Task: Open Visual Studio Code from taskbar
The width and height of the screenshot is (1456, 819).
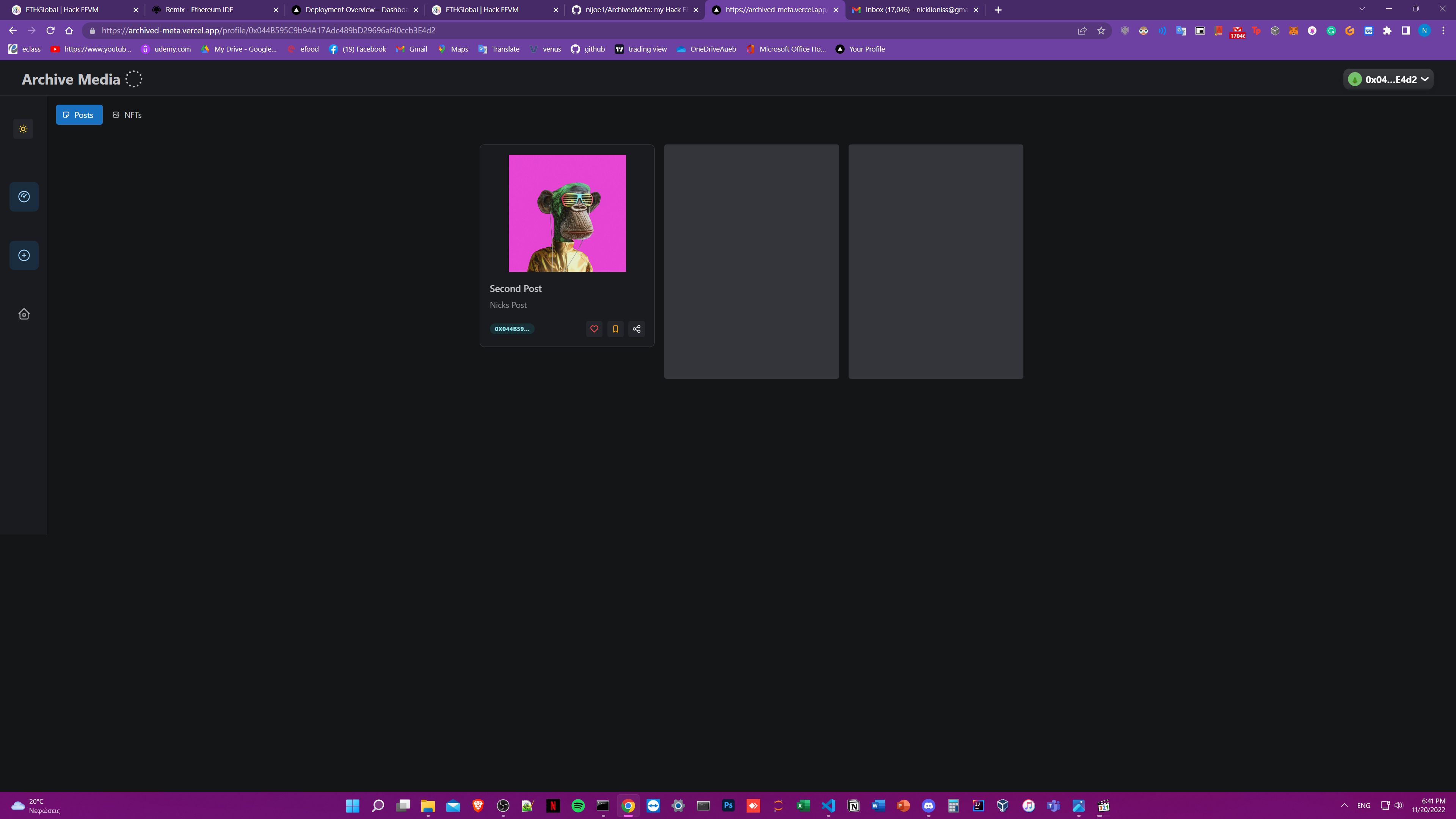Action: (x=828, y=805)
